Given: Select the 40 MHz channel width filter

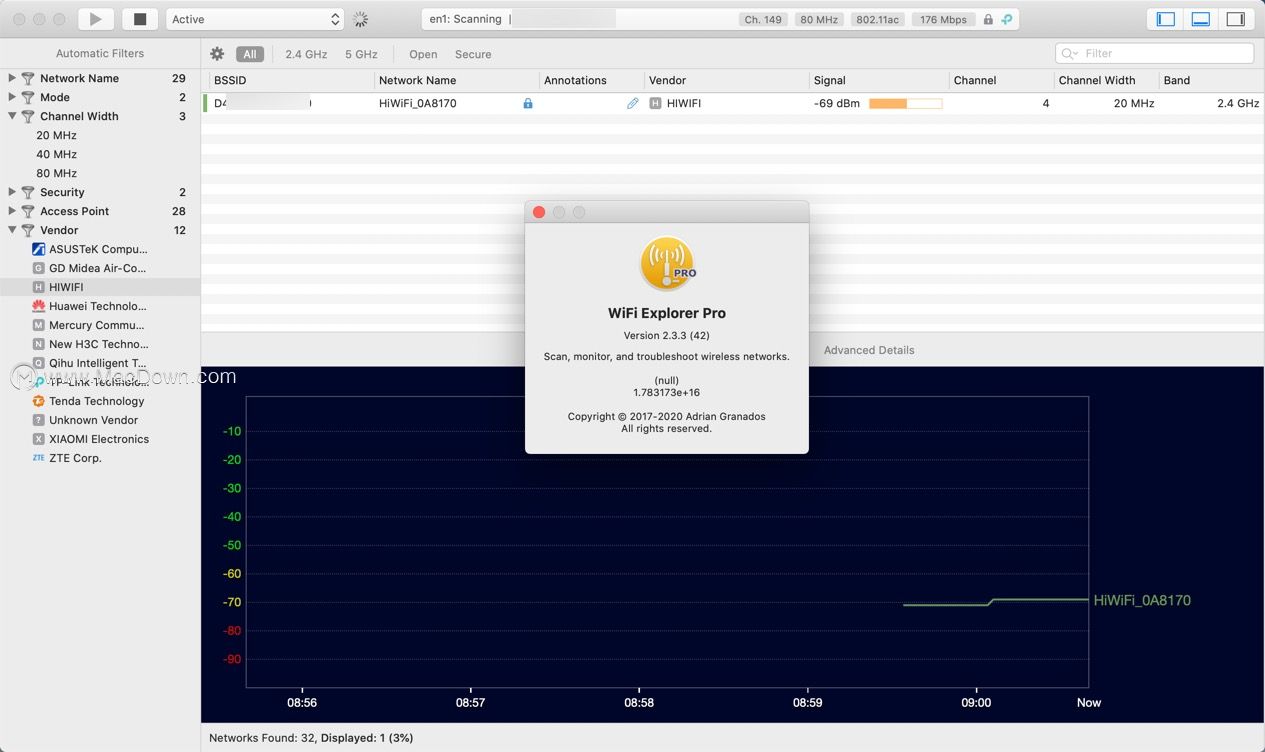Looking at the screenshot, I should click(x=56, y=154).
